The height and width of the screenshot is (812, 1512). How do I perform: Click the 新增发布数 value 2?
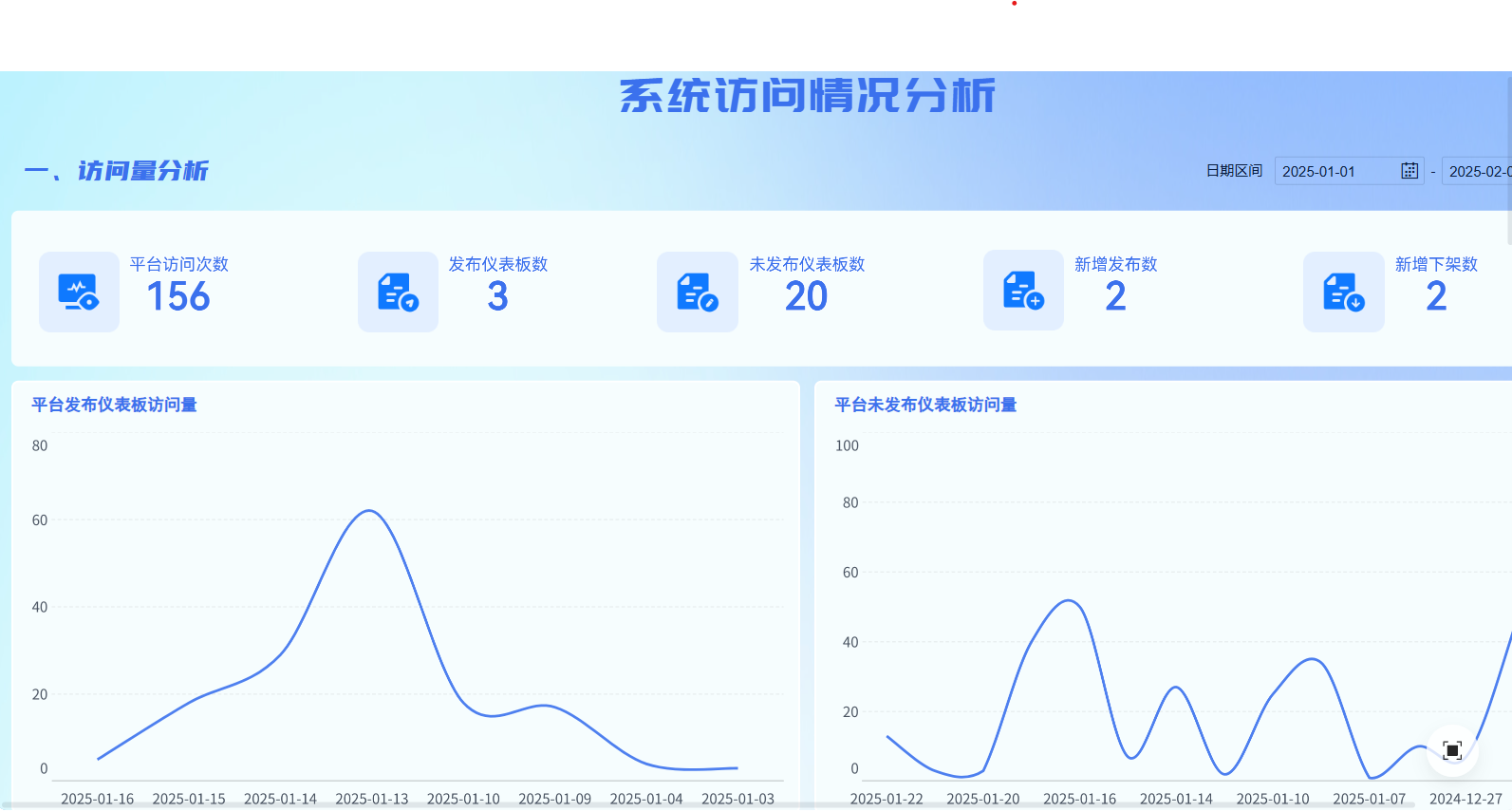point(1116,296)
